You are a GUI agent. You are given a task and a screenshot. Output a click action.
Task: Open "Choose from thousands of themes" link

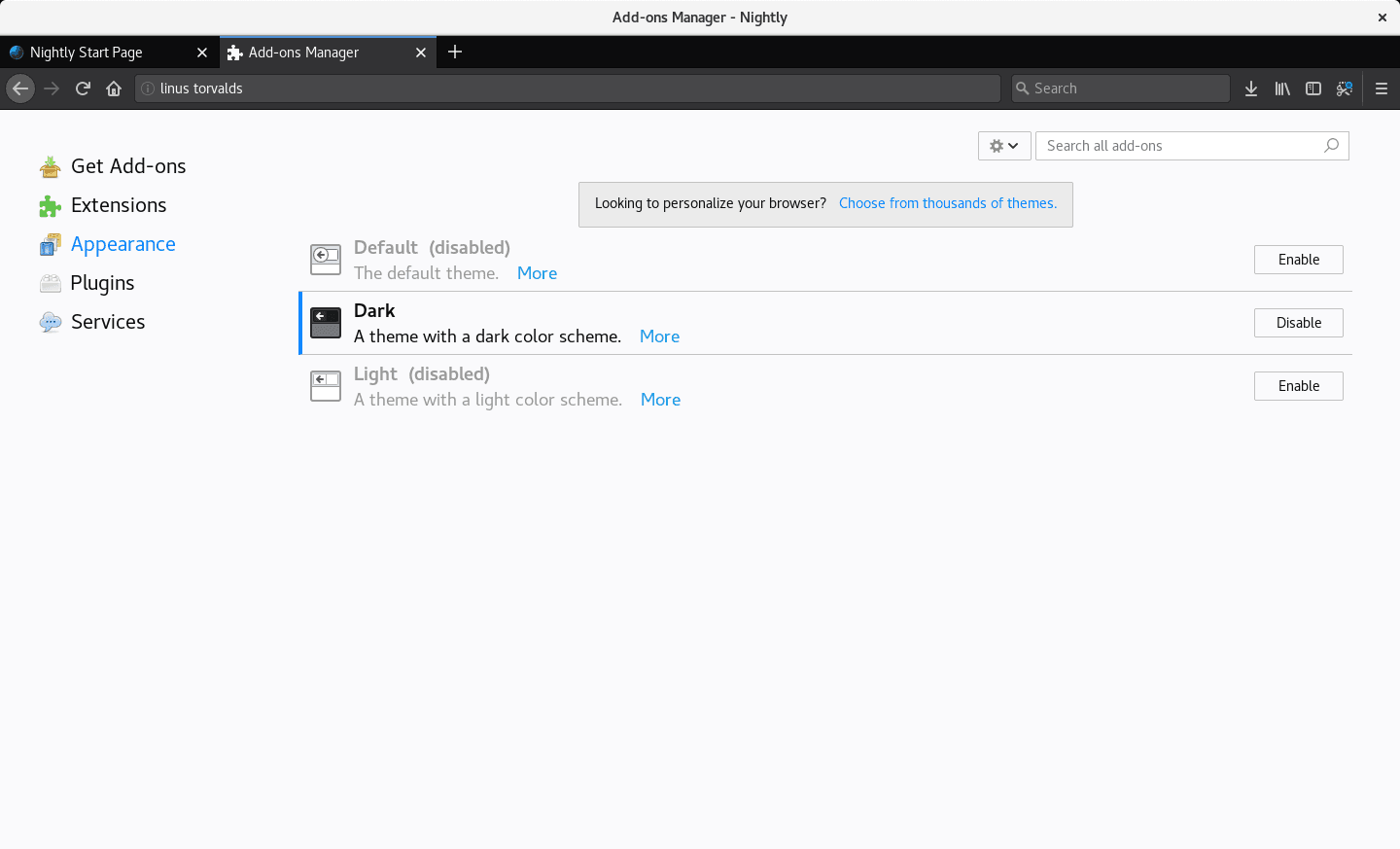948,203
